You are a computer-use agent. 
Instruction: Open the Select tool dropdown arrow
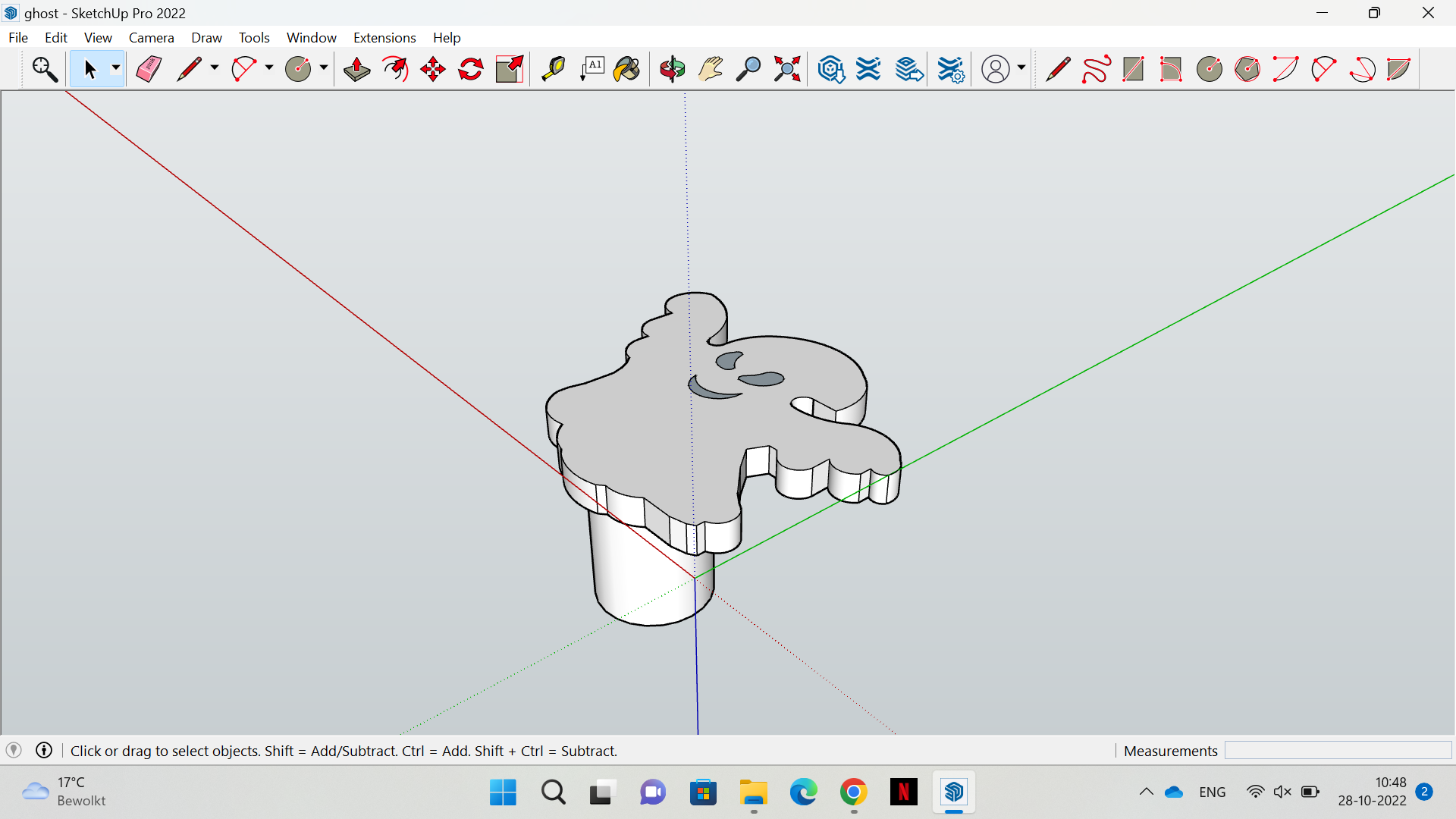click(x=115, y=69)
